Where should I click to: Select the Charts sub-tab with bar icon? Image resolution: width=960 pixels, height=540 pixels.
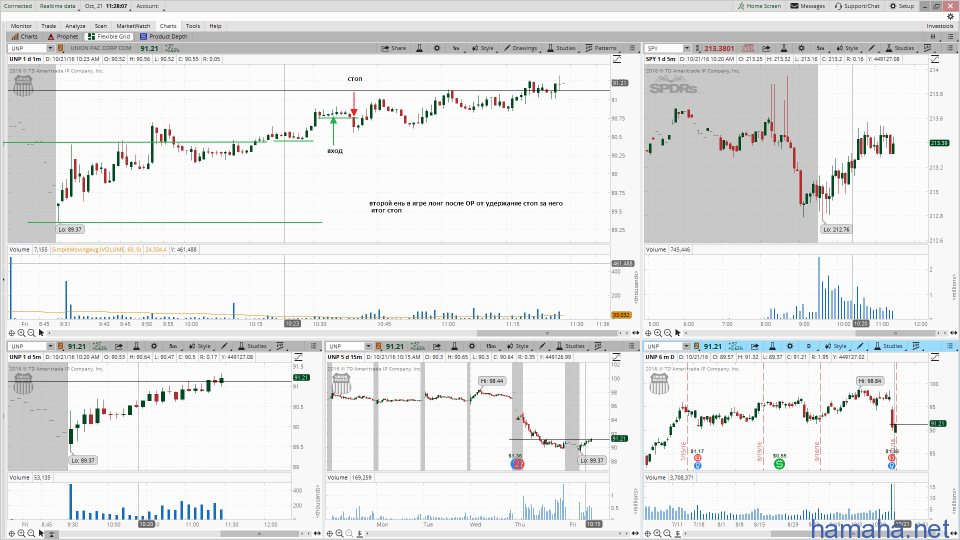tap(24, 37)
